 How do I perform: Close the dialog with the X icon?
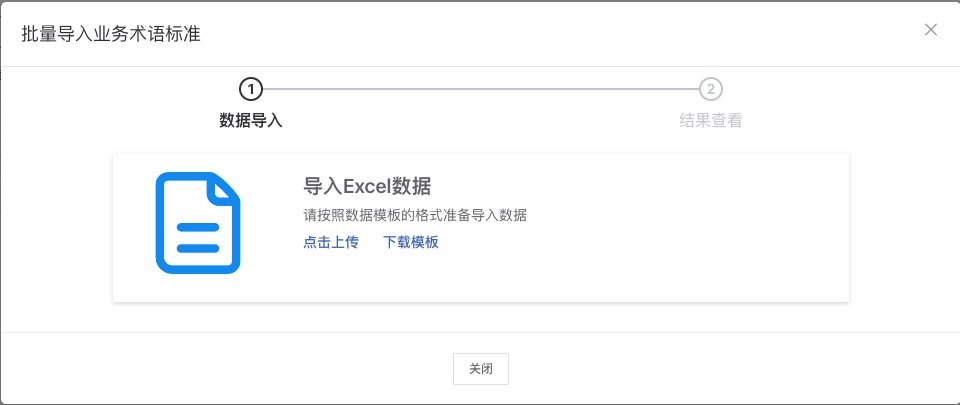tap(931, 29)
